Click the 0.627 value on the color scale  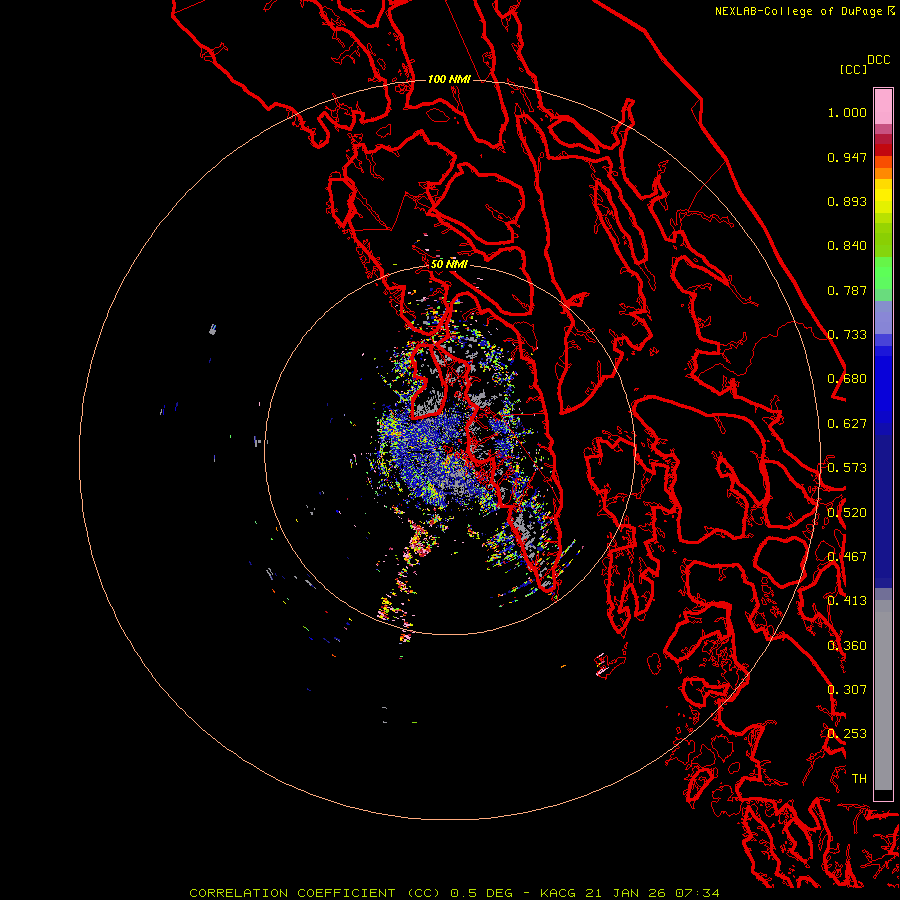(847, 424)
